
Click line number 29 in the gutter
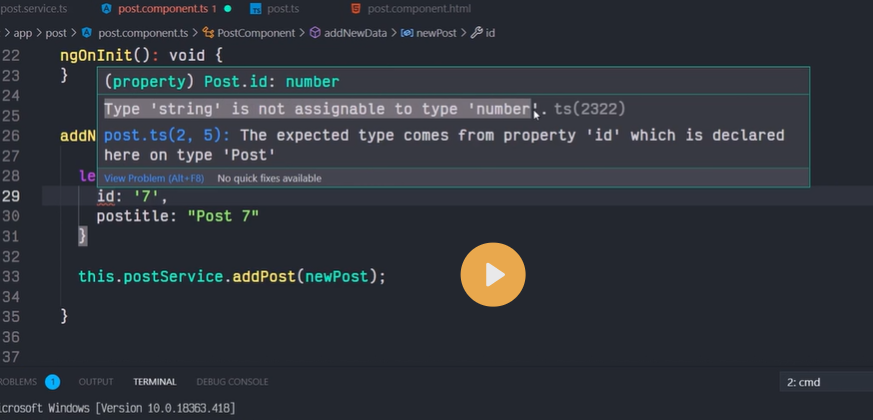pos(11,196)
